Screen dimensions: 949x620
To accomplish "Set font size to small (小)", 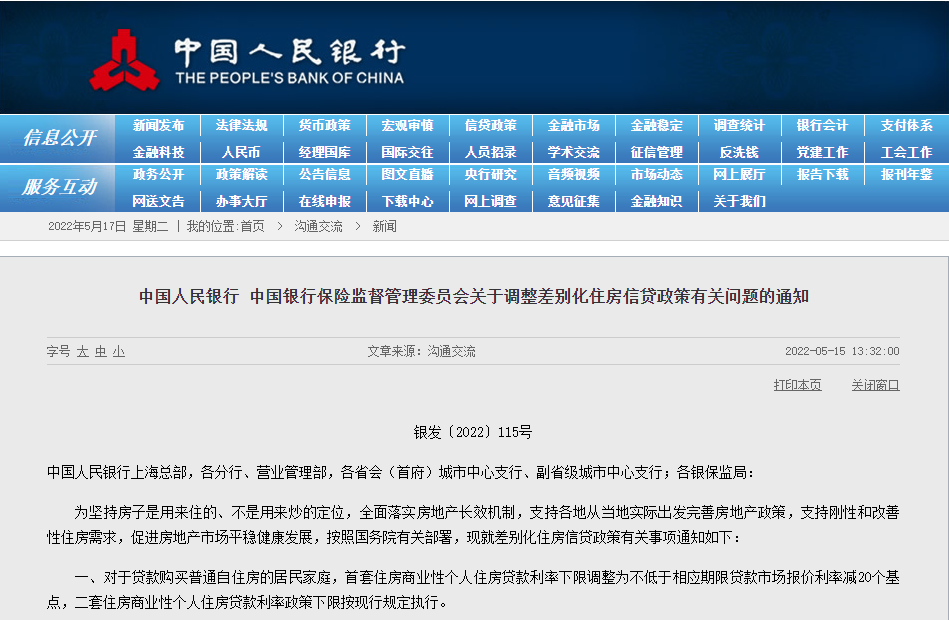I will pos(119,352).
